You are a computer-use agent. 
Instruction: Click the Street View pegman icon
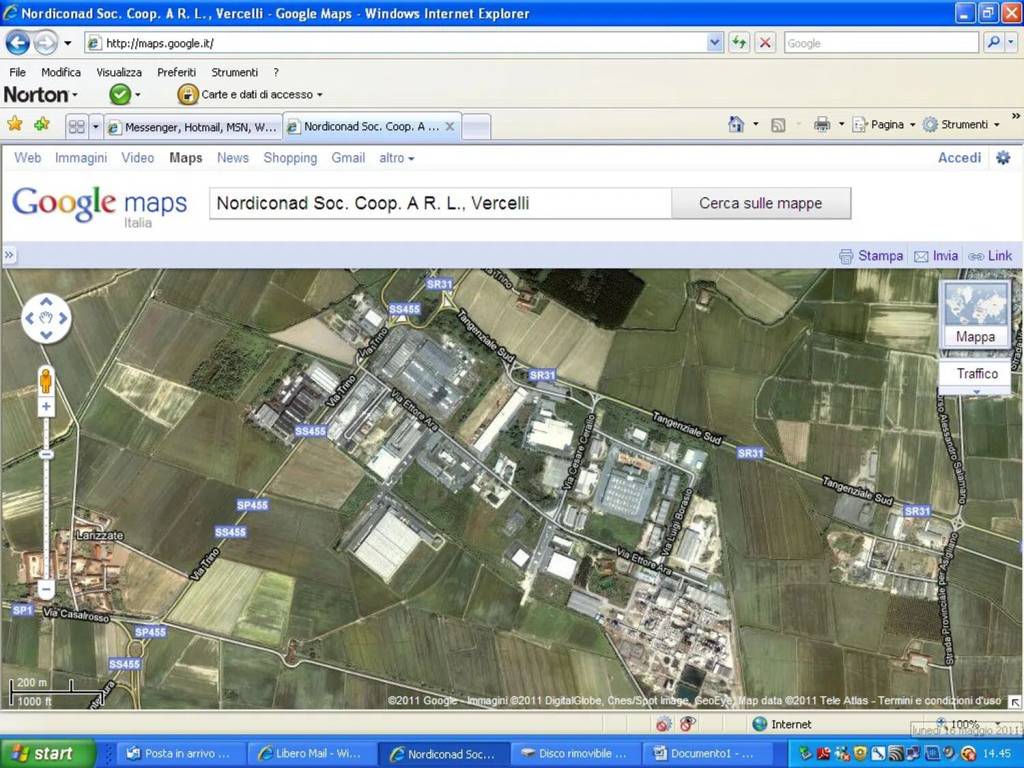point(46,380)
